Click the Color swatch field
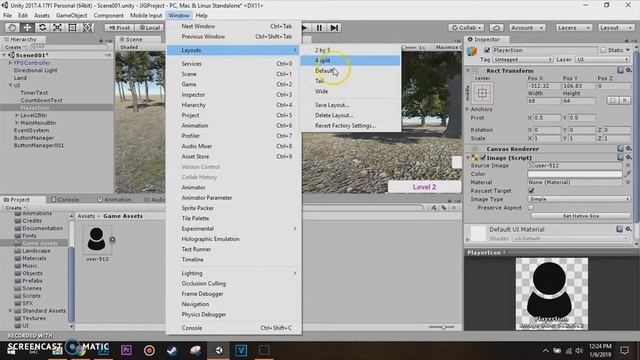This screenshot has width=640, height=360. tap(575, 174)
